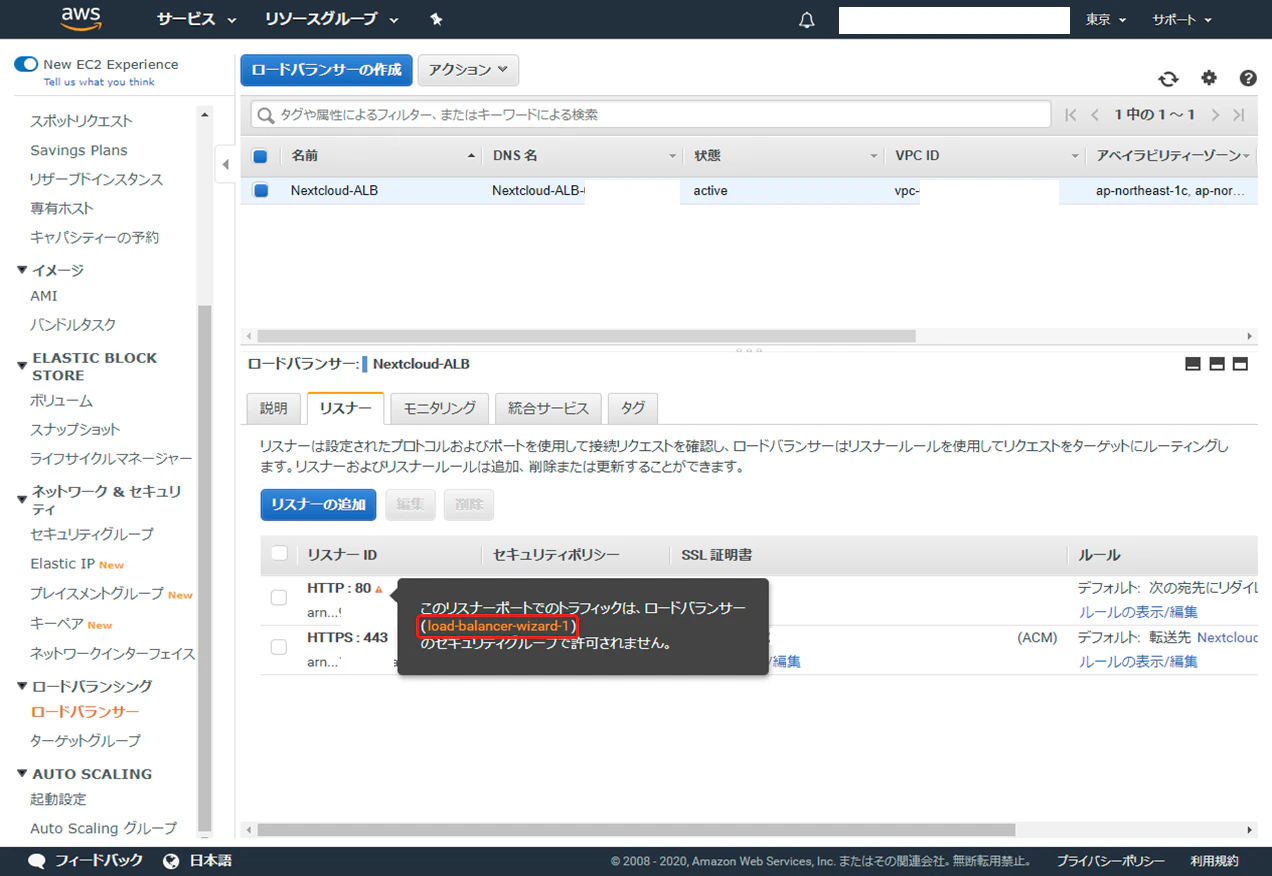Collapse the ELASTIC BLOCK STORE section
Screen dimensions: 1272x876
tap(23, 366)
